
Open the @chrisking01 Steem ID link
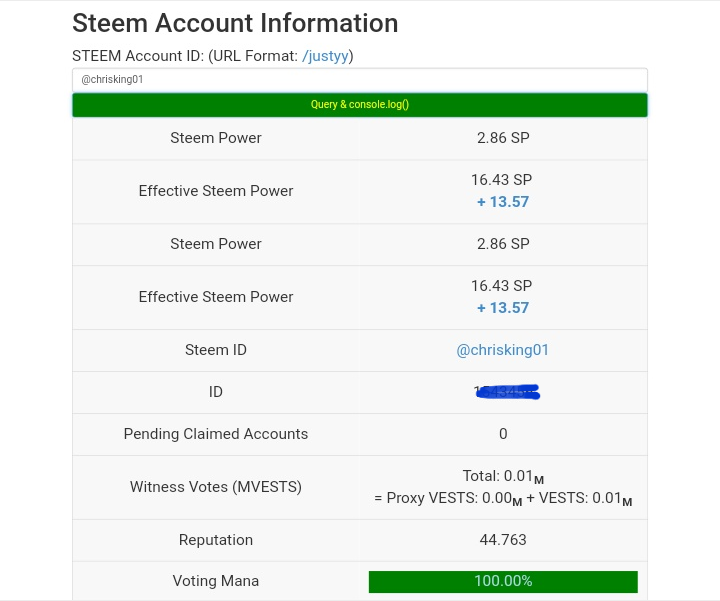[x=503, y=350]
